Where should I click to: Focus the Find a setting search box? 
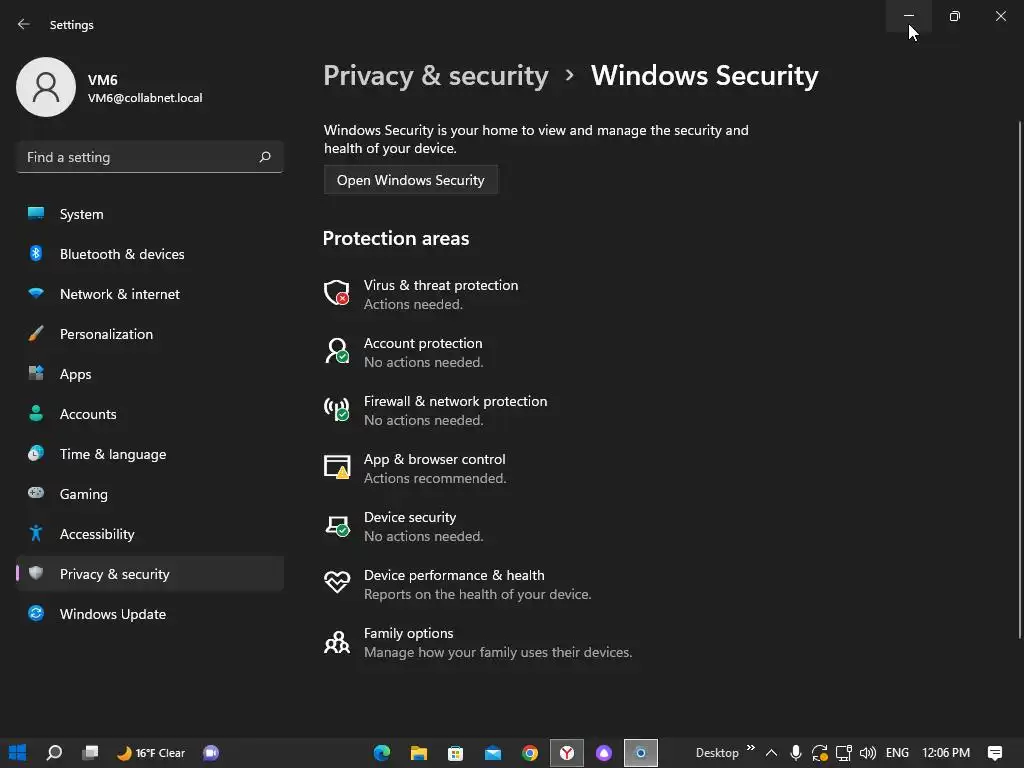[150, 157]
